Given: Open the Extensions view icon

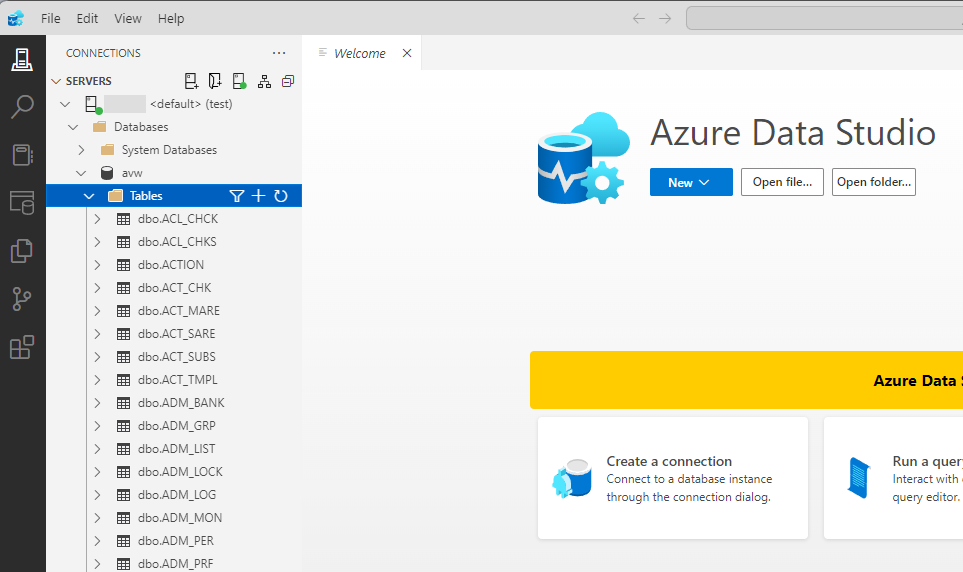Looking at the screenshot, I should 22,347.
